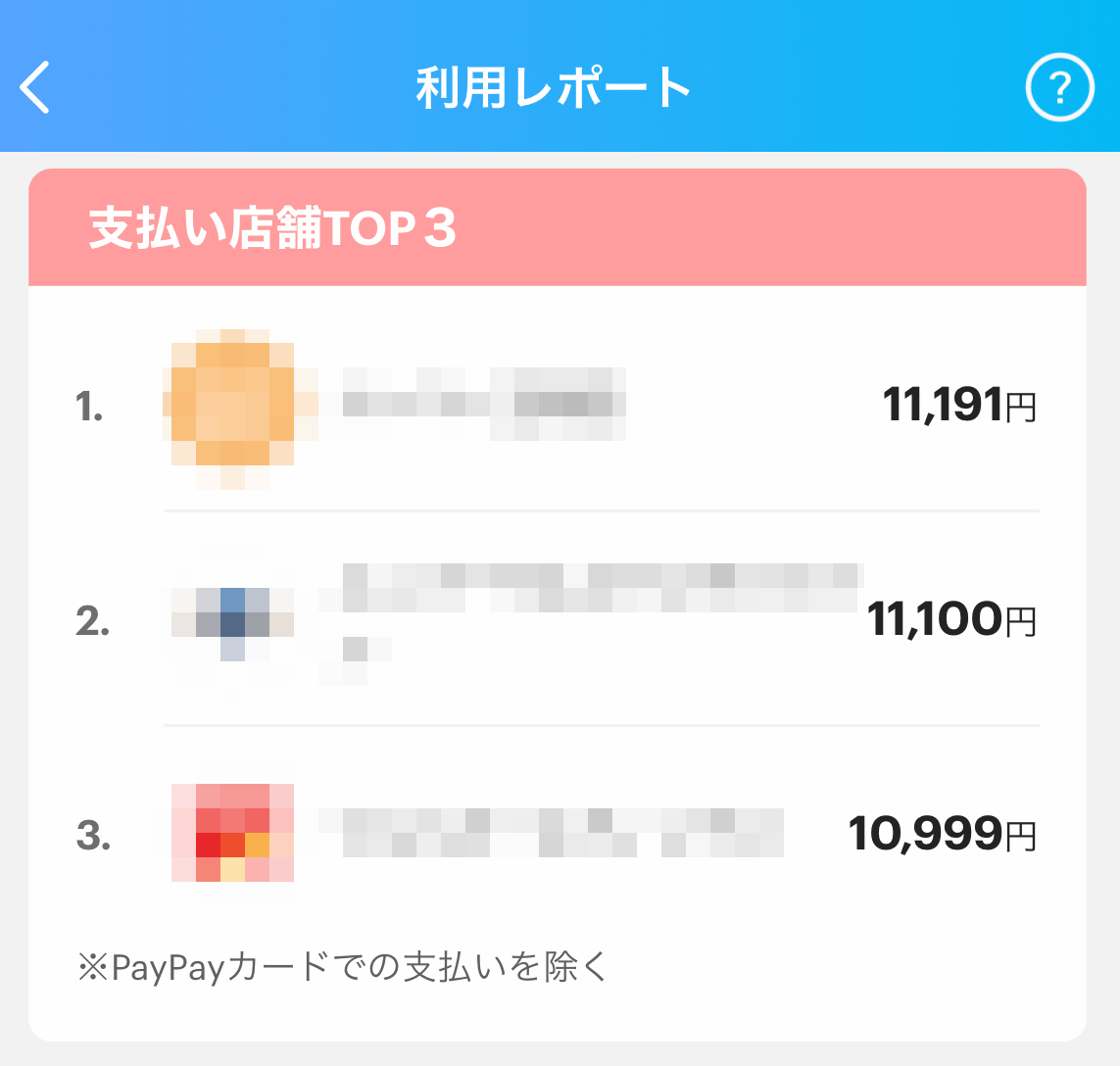Screen dimensions: 1120x1066
Task: Click the 10,999円 amount
Action: pyautogui.click(x=941, y=835)
